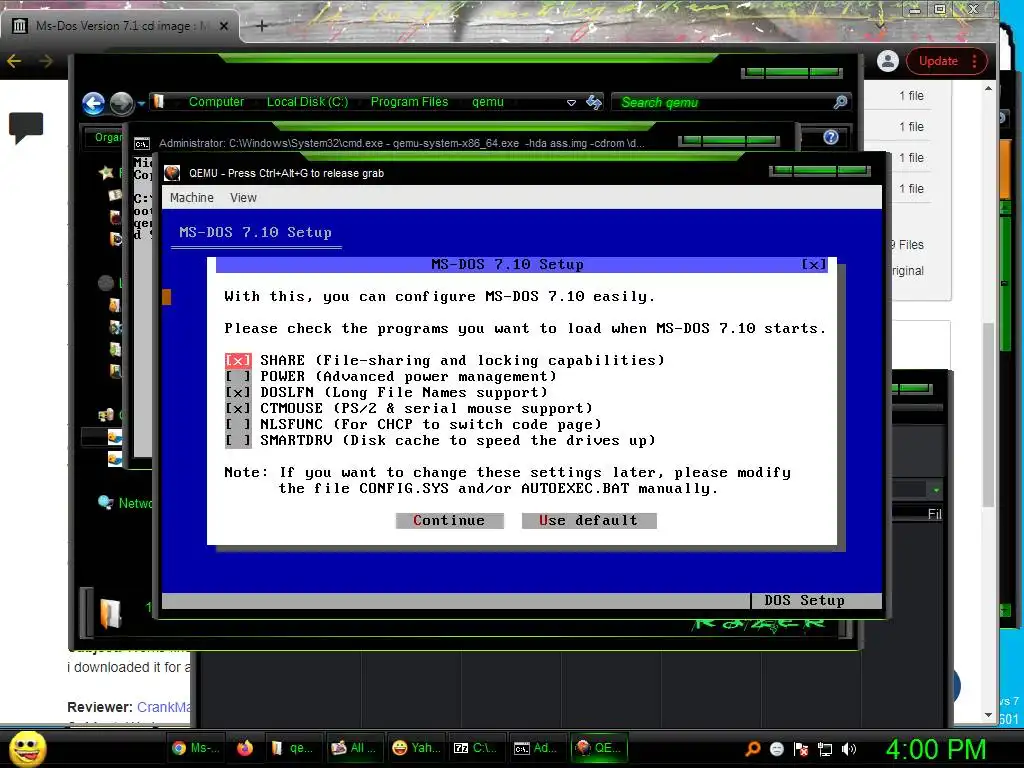Refresh the Explorer folder view
Screen dimensions: 1024x768
point(594,102)
